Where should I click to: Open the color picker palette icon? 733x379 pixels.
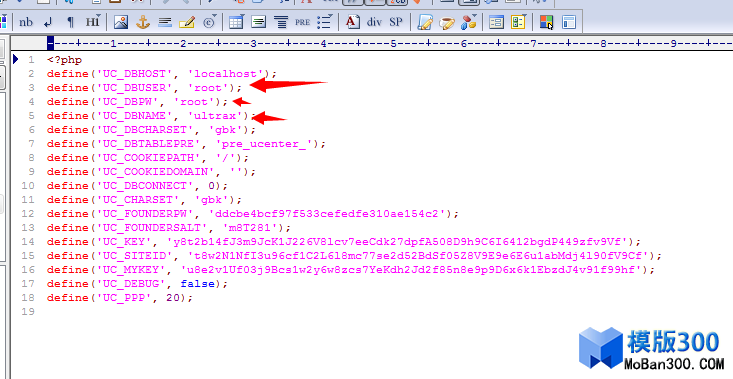tap(546, 22)
